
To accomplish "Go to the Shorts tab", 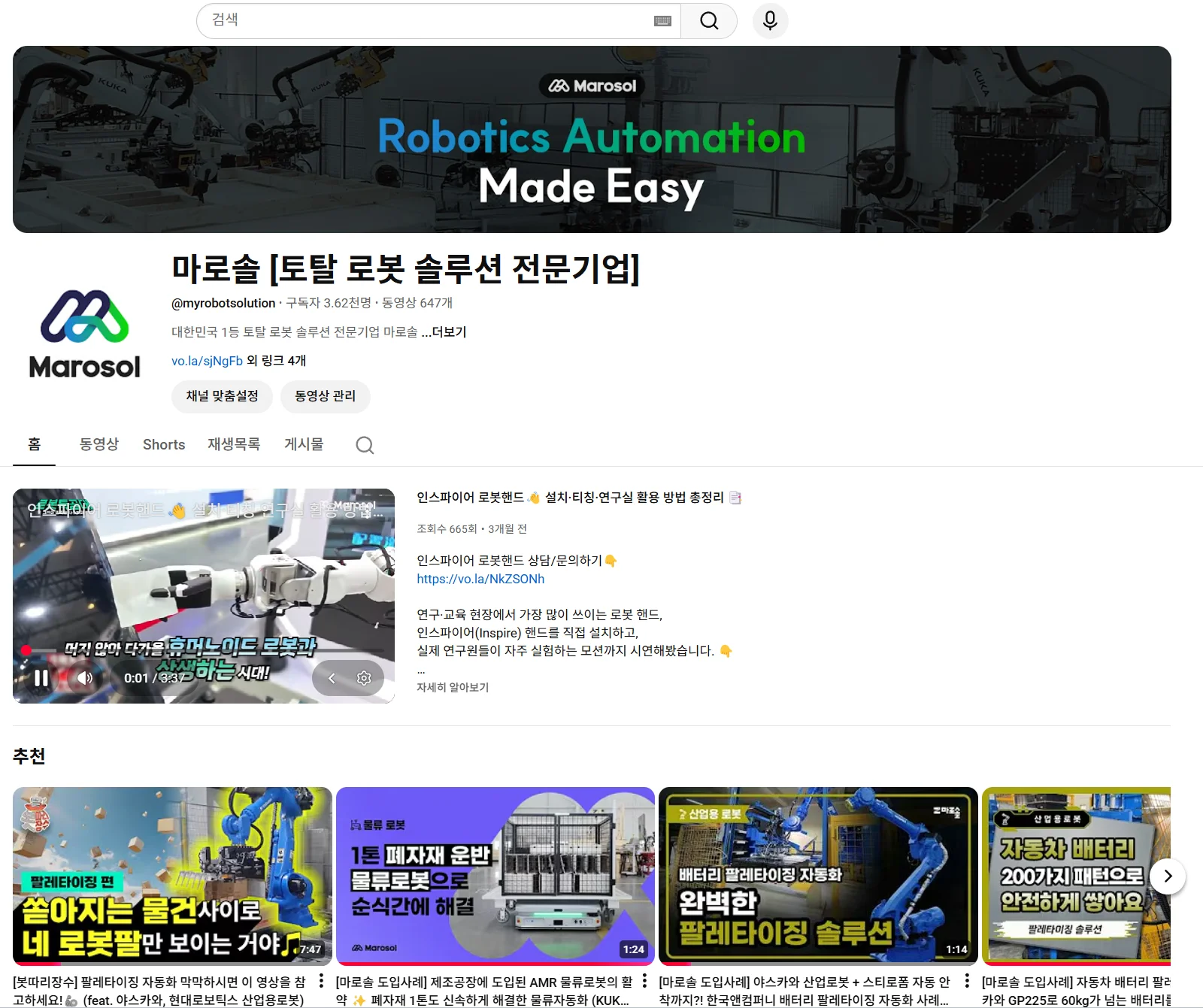I will pos(164,444).
